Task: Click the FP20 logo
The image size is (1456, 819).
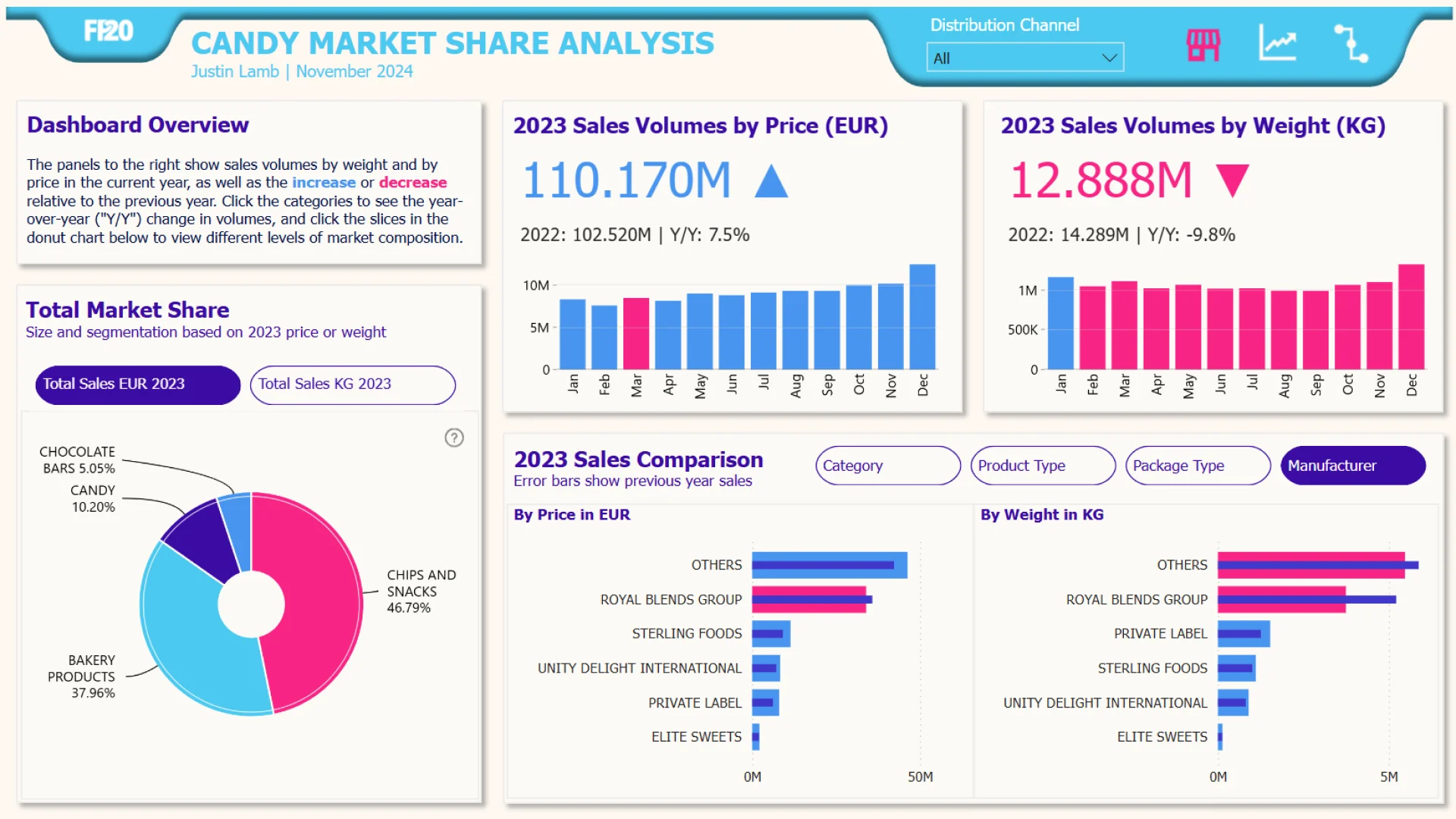Action: click(108, 31)
